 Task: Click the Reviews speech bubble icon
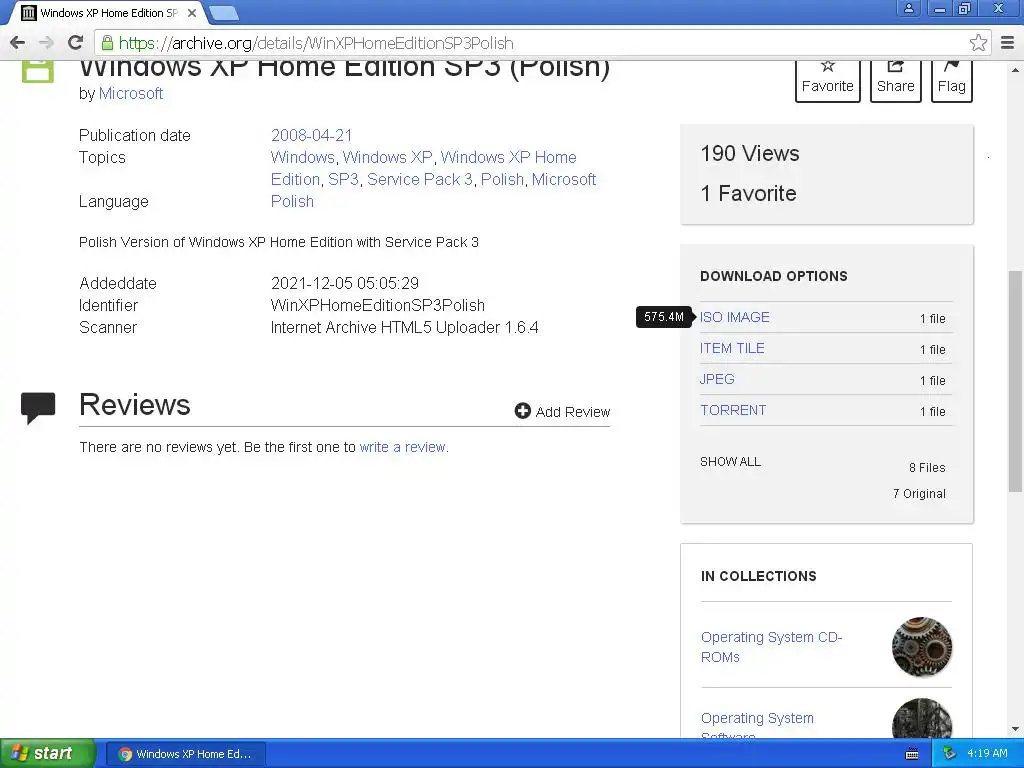38,408
